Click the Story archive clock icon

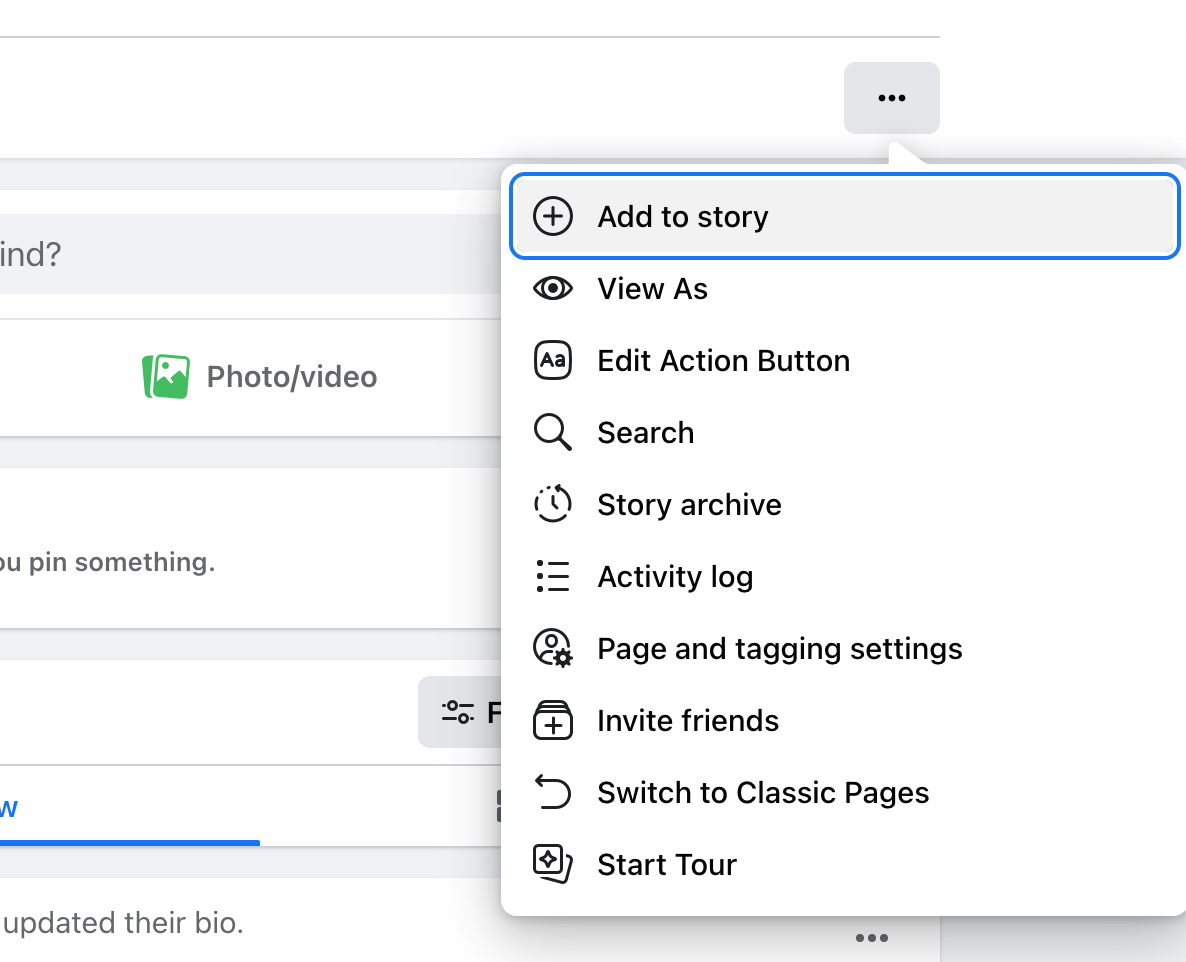click(x=553, y=505)
